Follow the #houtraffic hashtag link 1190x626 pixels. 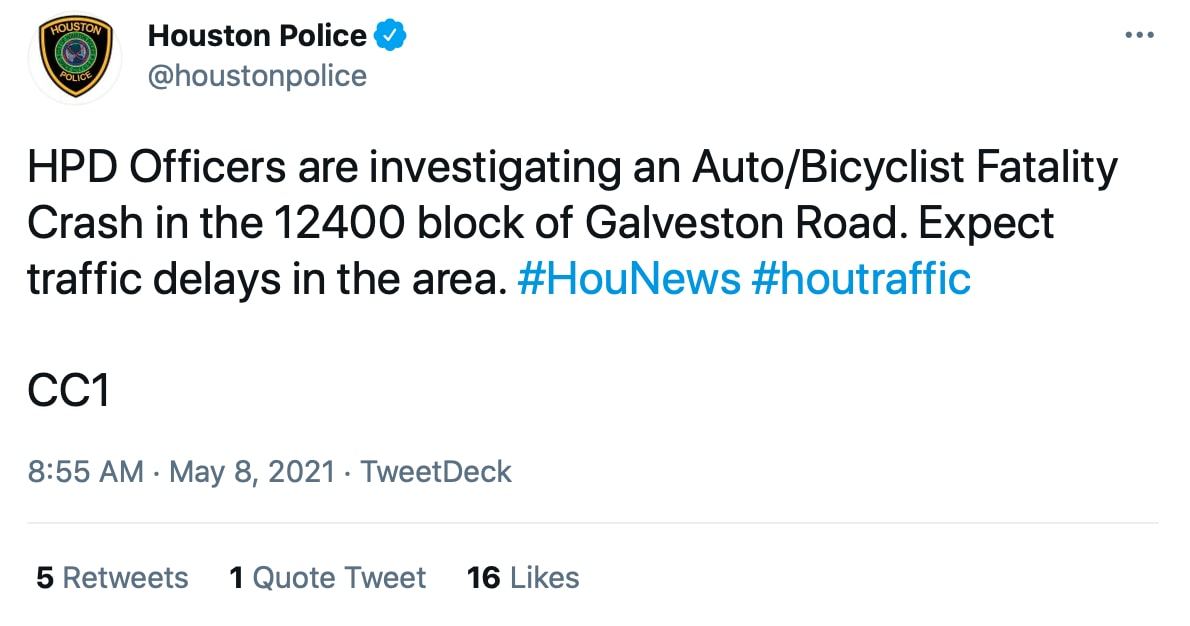(x=860, y=279)
